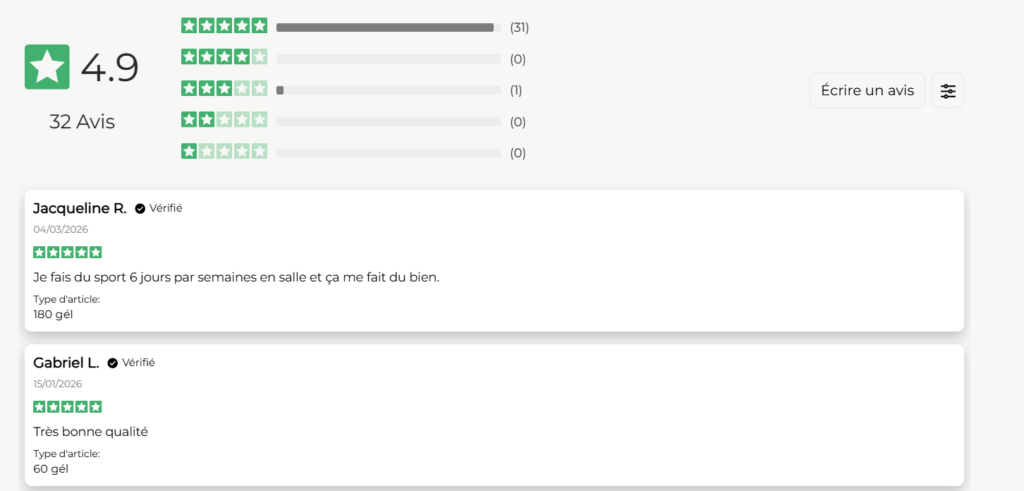1024x491 pixels.
Task: Click the large green star rating icon
Action: pos(47,67)
